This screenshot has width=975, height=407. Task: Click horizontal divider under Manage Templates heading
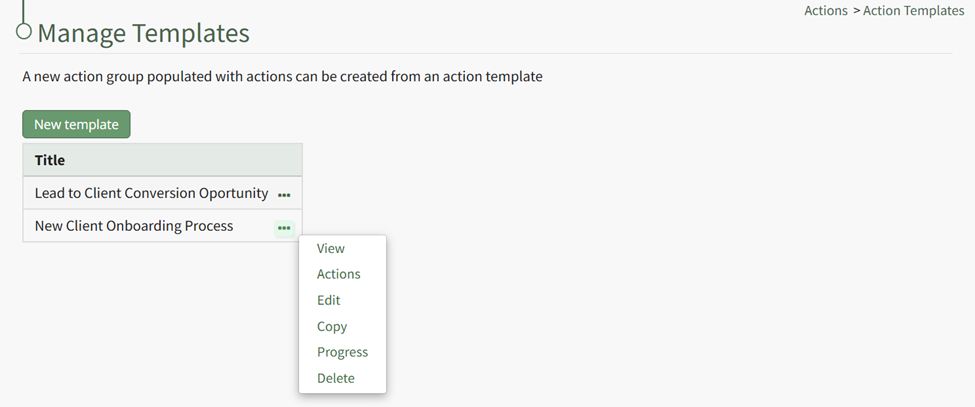click(500, 53)
